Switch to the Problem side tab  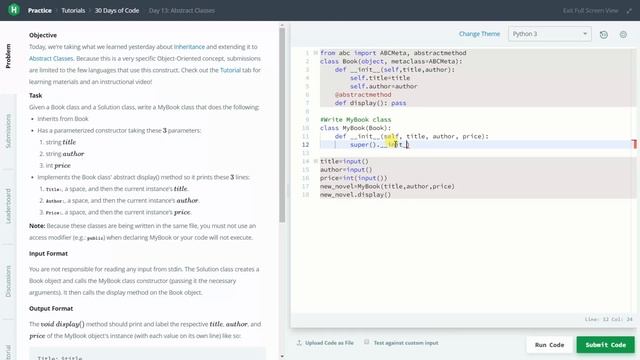(x=8, y=56)
